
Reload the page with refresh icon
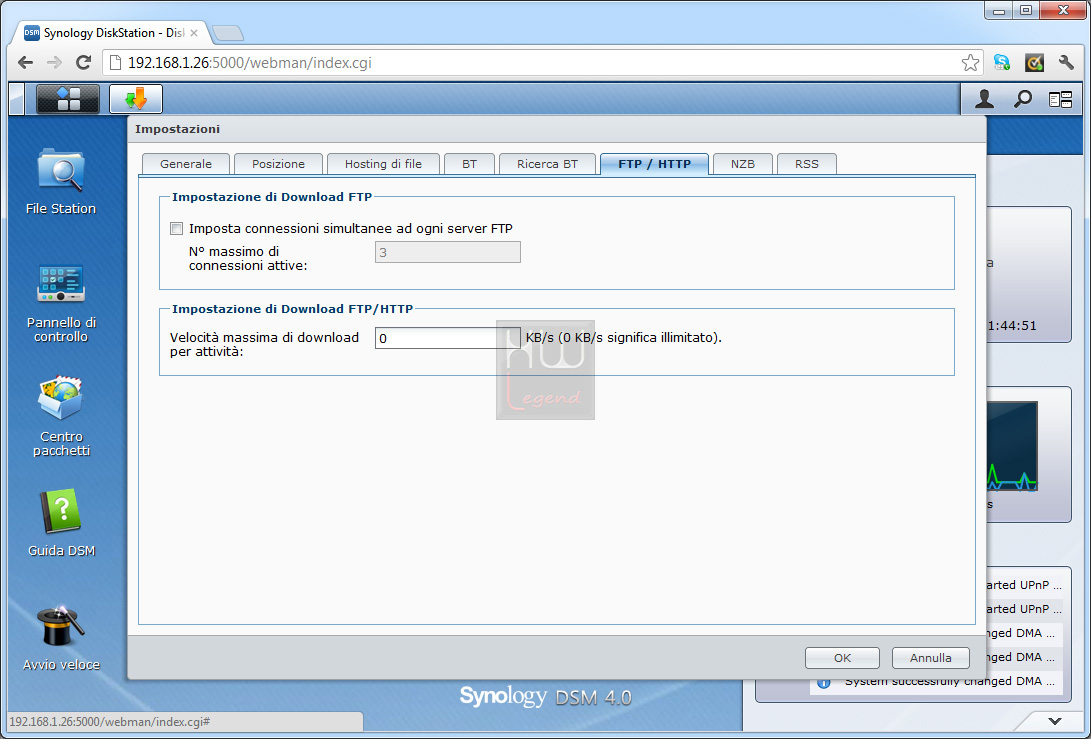coord(83,63)
